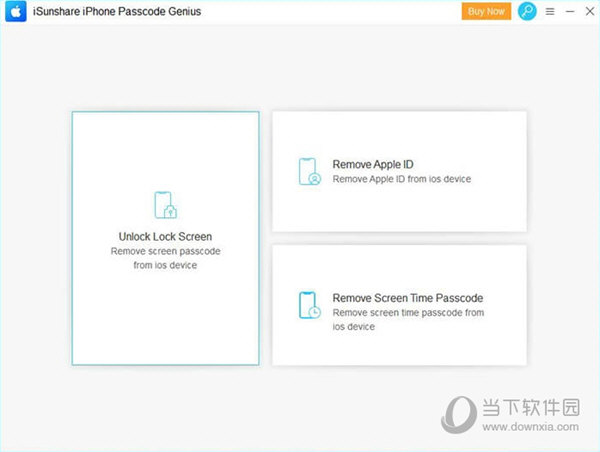The height and width of the screenshot is (452, 600).
Task: Click 'Remove screen time passcode from' description
Action: pos(408,313)
